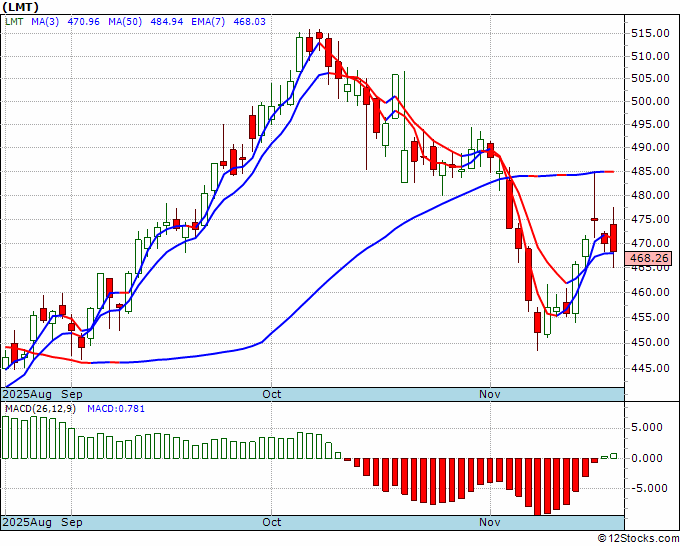This screenshot has height=546, width=680.
Task: Select the MACD(26,12,9) indicator label
Action: (x=40, y=409)
